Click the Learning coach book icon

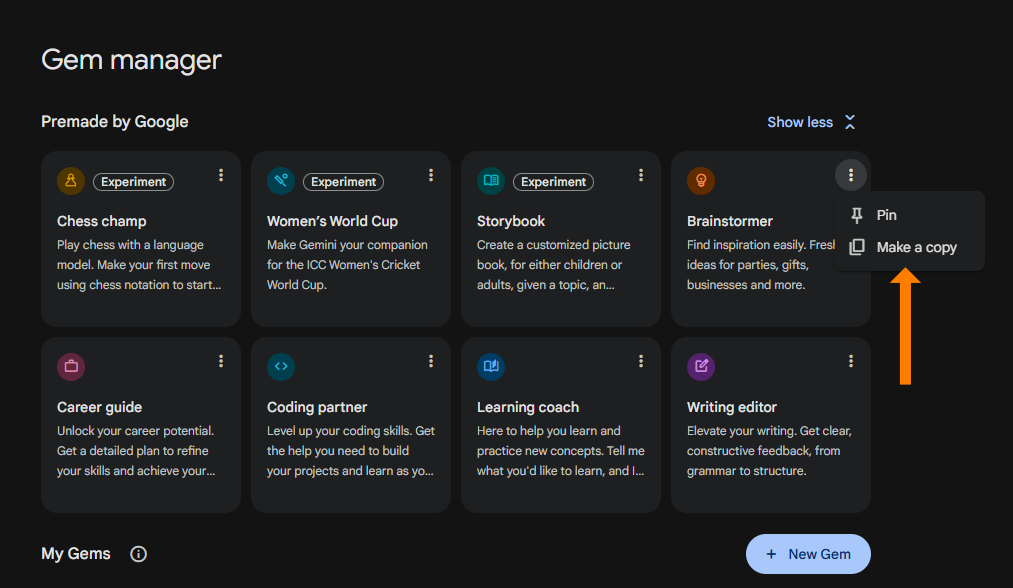[x=491, y=367]
